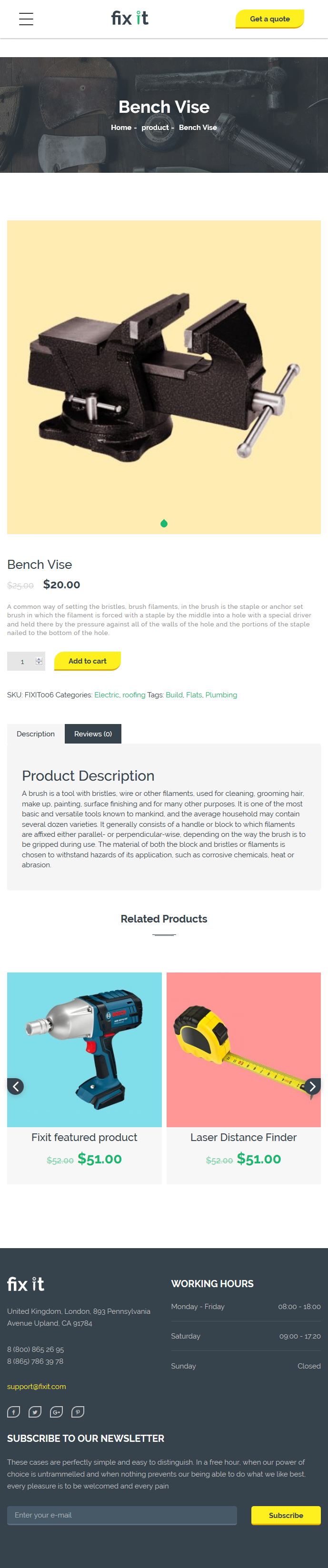Open the Laser Distance Finder product thumbnail

click(x=243, y=1050)
